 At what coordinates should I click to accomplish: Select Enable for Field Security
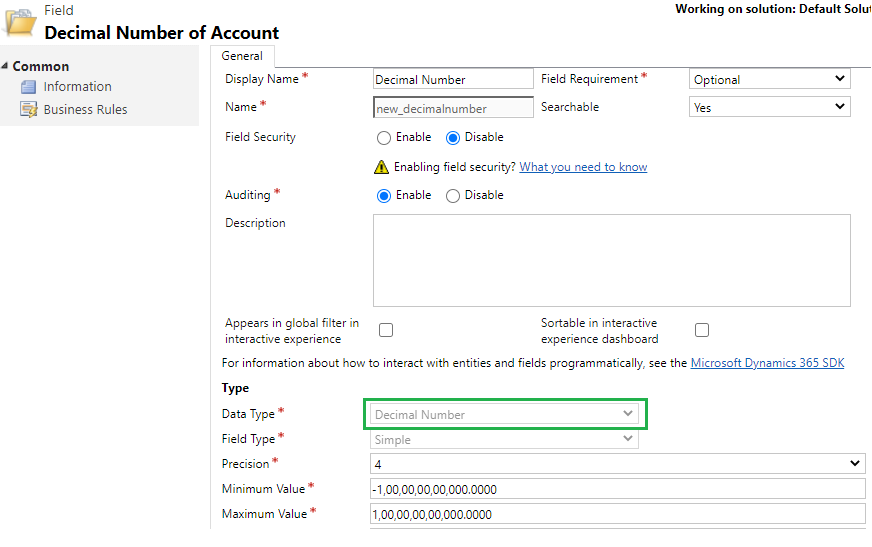pos(384,138)
